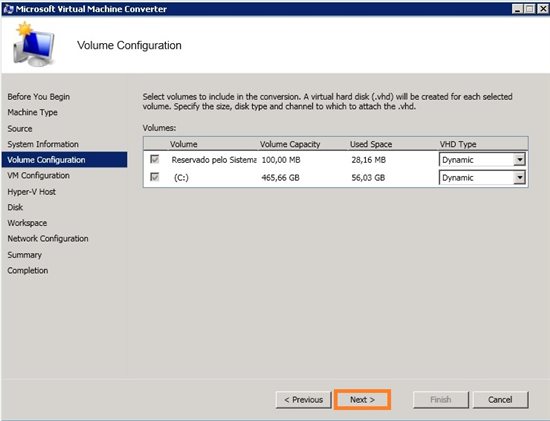The image size is (550, 421).
Task: Close the Virtual Machine Converter window
Action: [542, 9]
